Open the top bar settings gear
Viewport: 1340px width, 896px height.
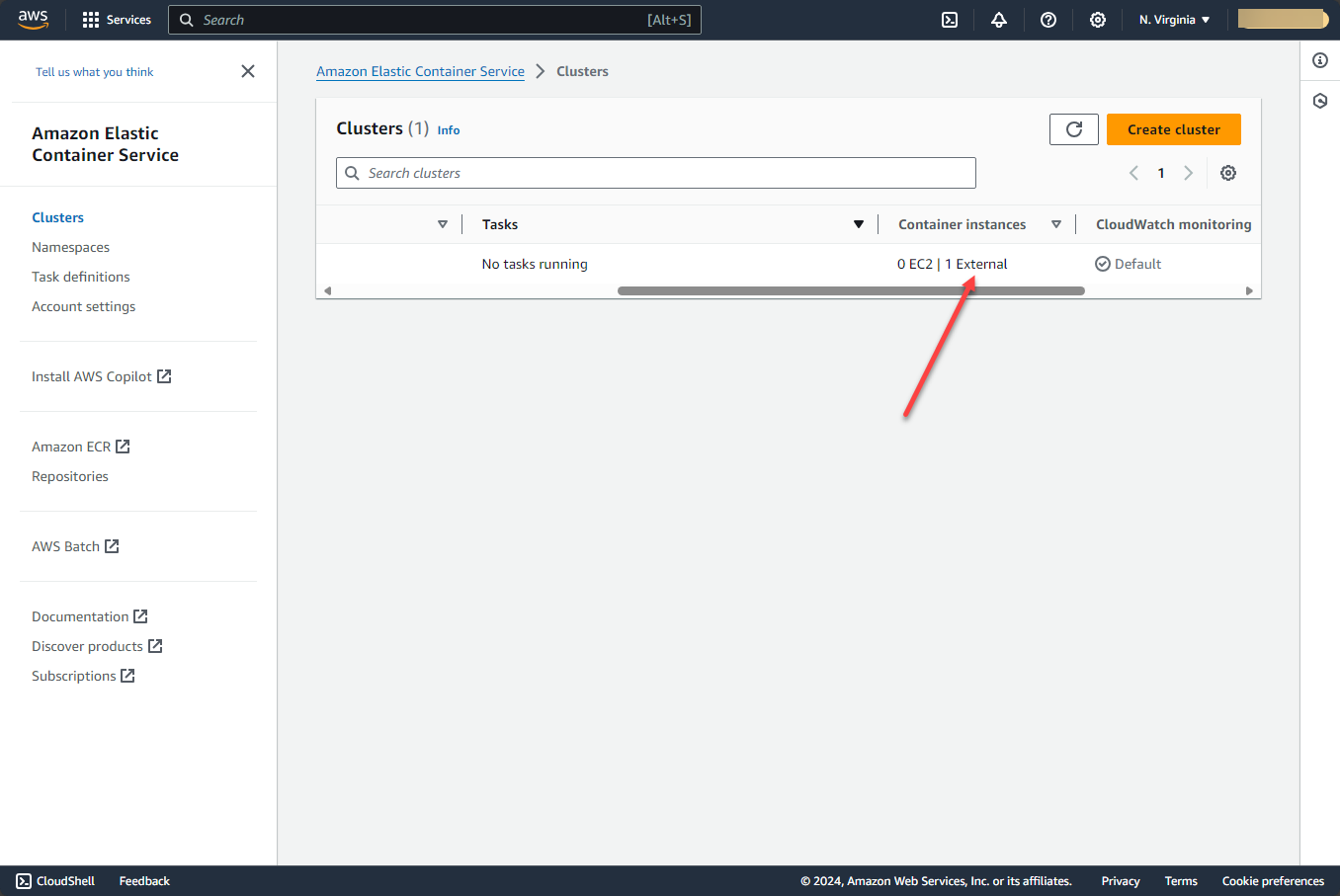click(1098, 20)
